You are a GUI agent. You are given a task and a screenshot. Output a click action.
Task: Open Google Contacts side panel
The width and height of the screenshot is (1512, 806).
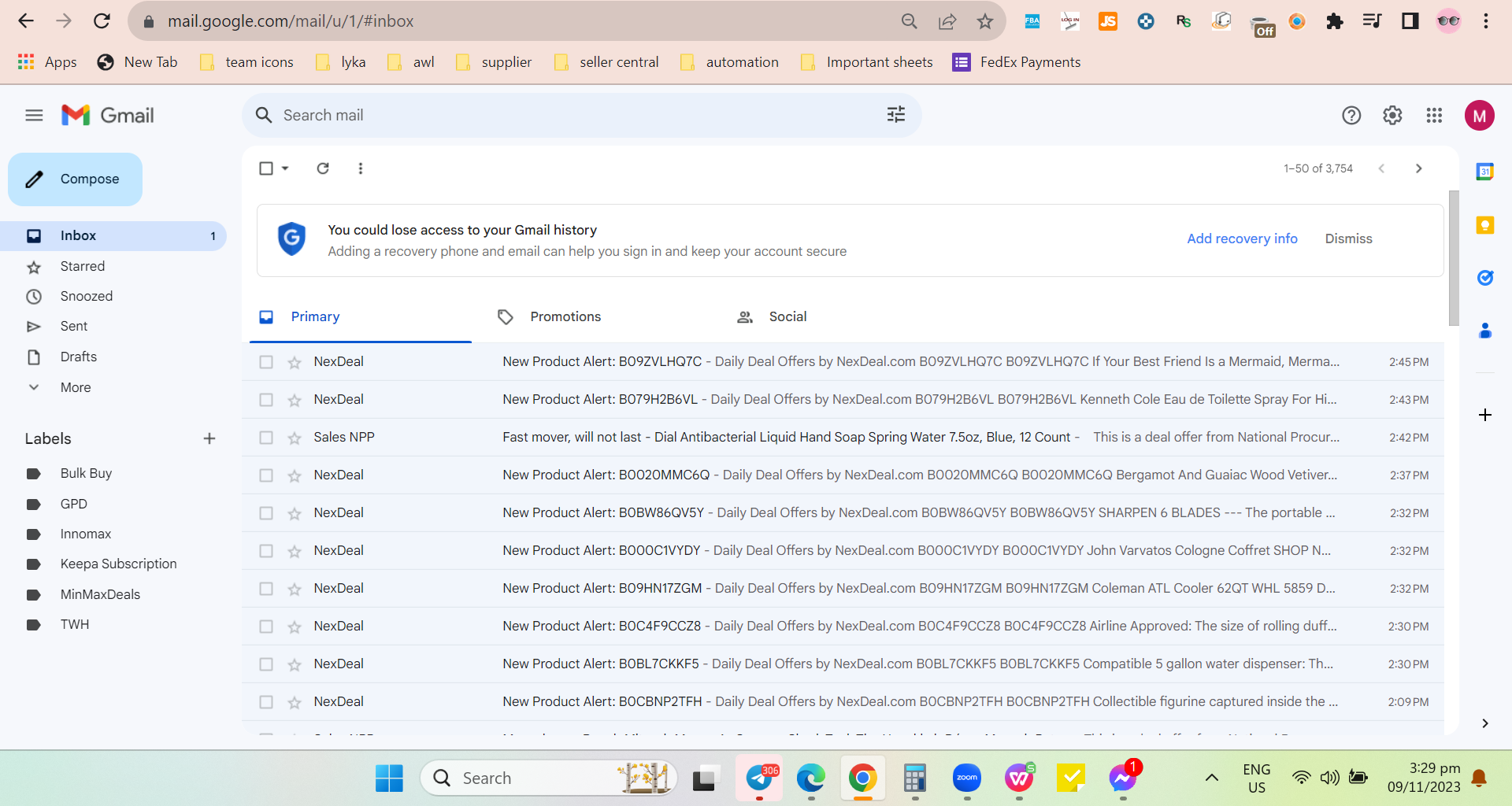[1485, 331]
